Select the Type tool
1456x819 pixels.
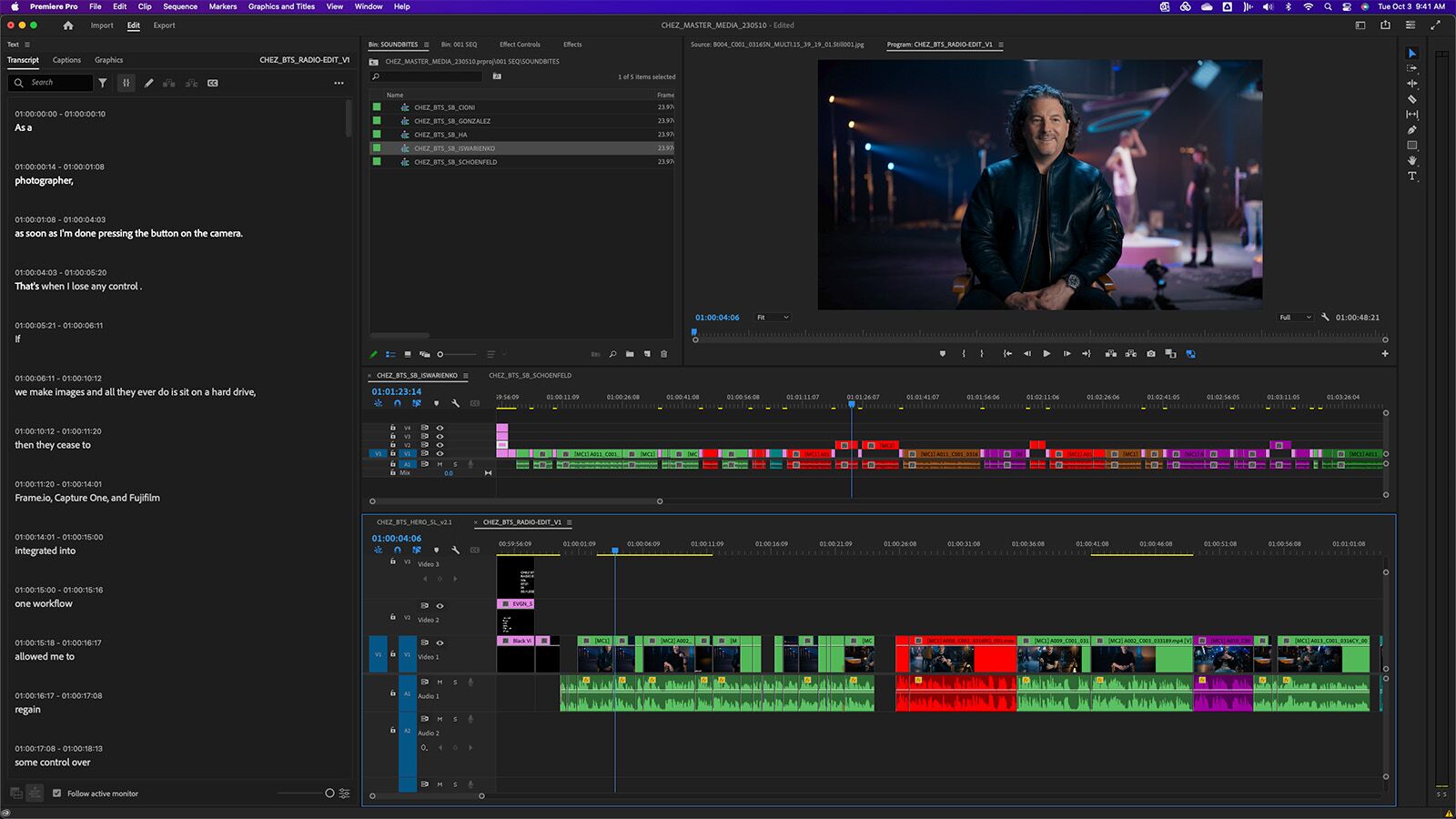[x=1411, y=177]
